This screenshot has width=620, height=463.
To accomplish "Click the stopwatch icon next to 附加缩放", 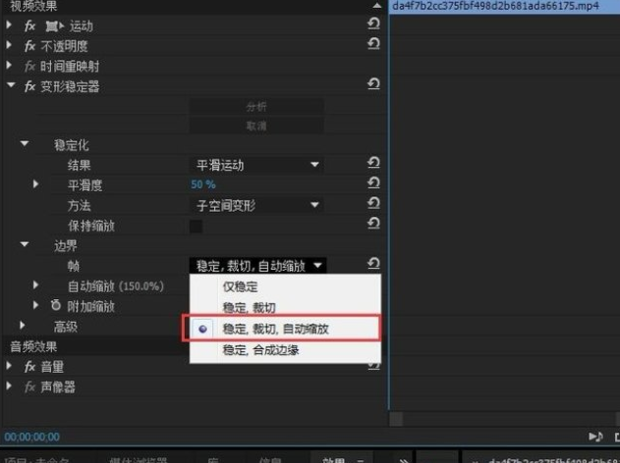I will [56, 305].
